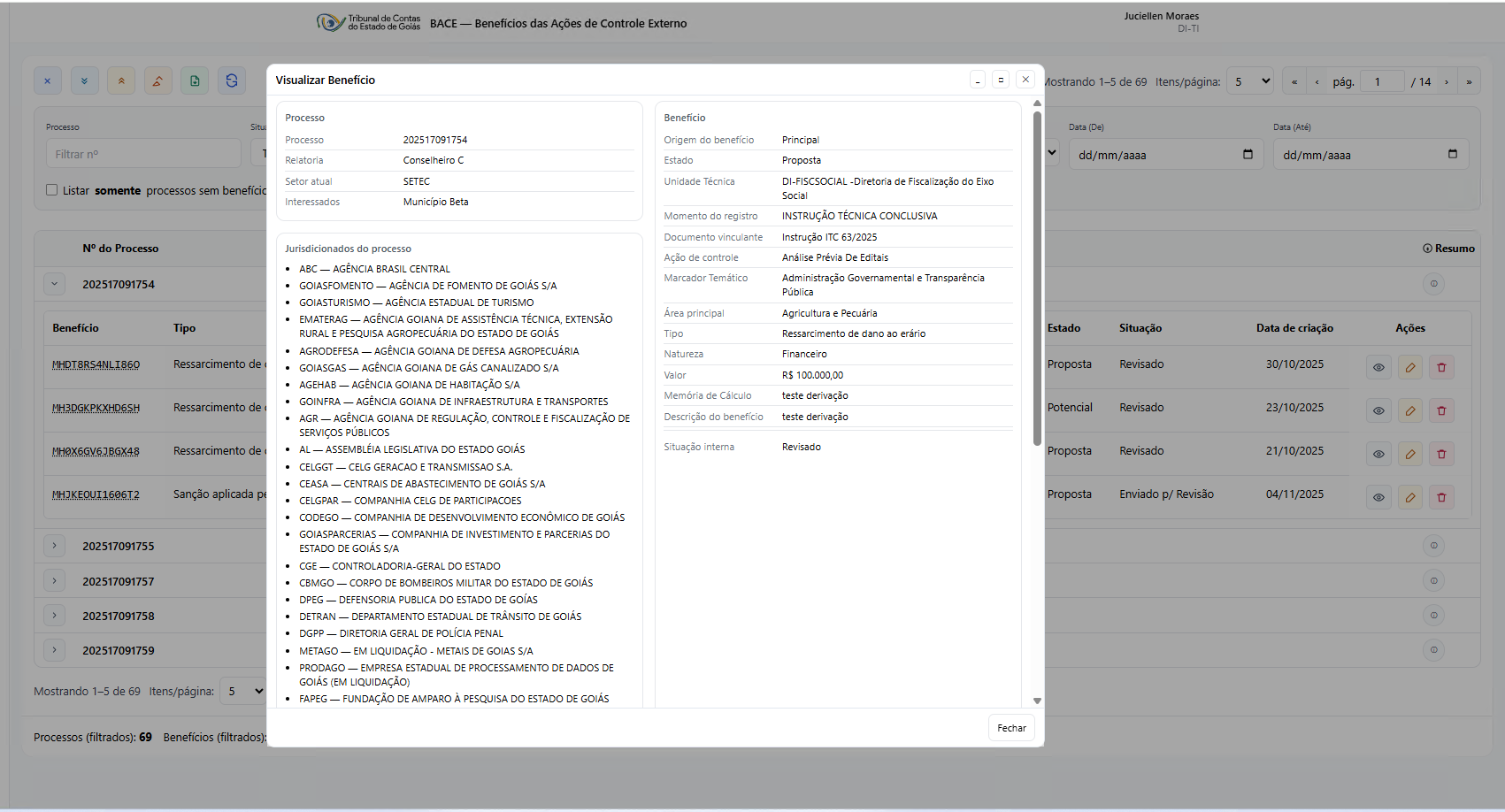This screenshot has height=812, width=1505.
Task: Click the collapse-all double chevron up icon
Action: point(121,80)
